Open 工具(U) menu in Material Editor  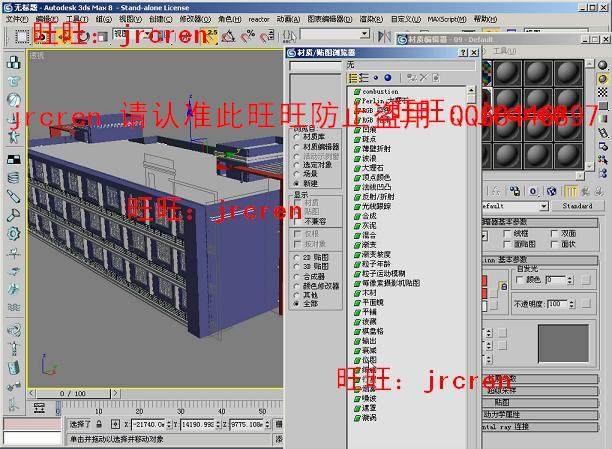click(x=505, y=51)
